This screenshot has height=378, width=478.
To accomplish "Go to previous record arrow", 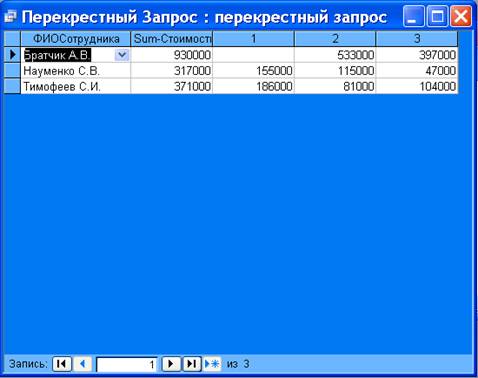I will [83, 364].
